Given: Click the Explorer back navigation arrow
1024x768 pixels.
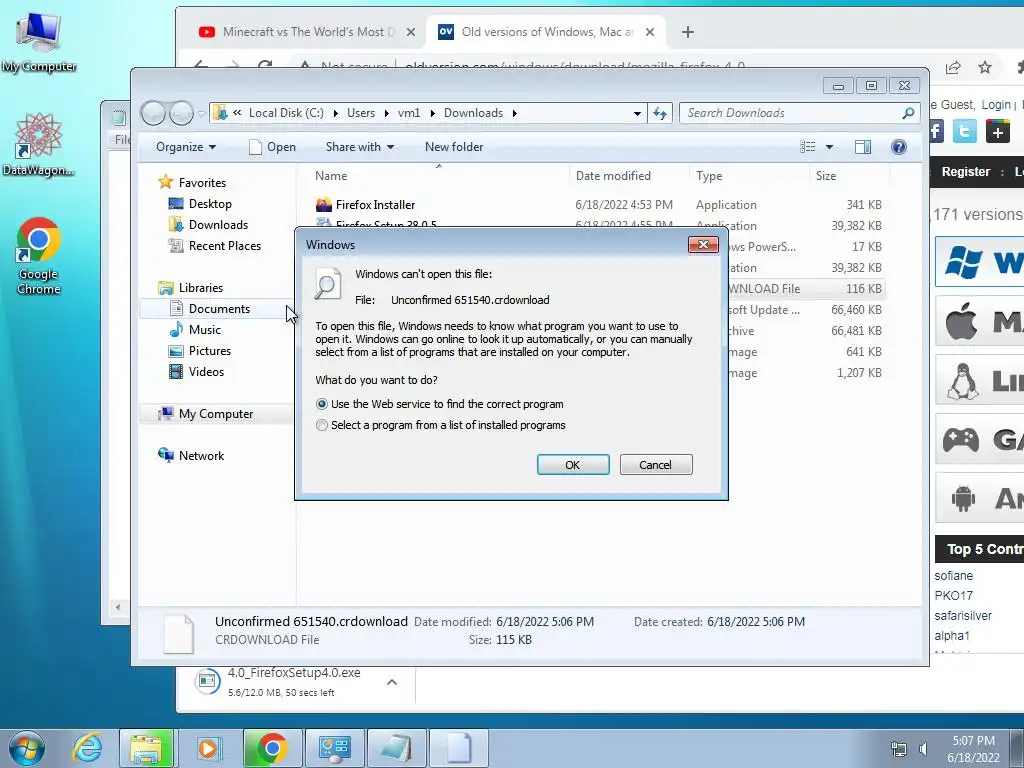Looking at the screenshot, I should pyautogui.click(x=153, y=113).
